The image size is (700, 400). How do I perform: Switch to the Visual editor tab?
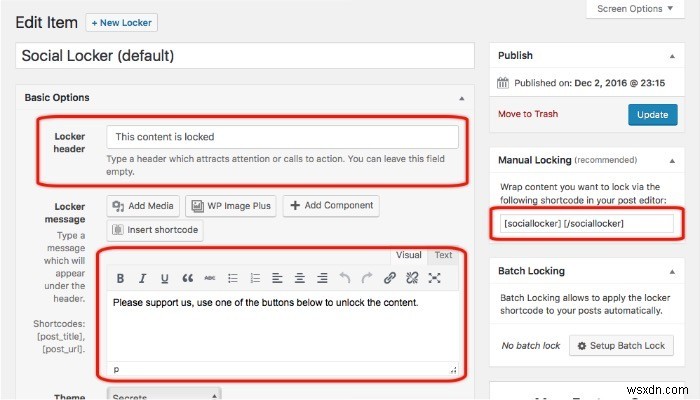(x=408, y=255)
